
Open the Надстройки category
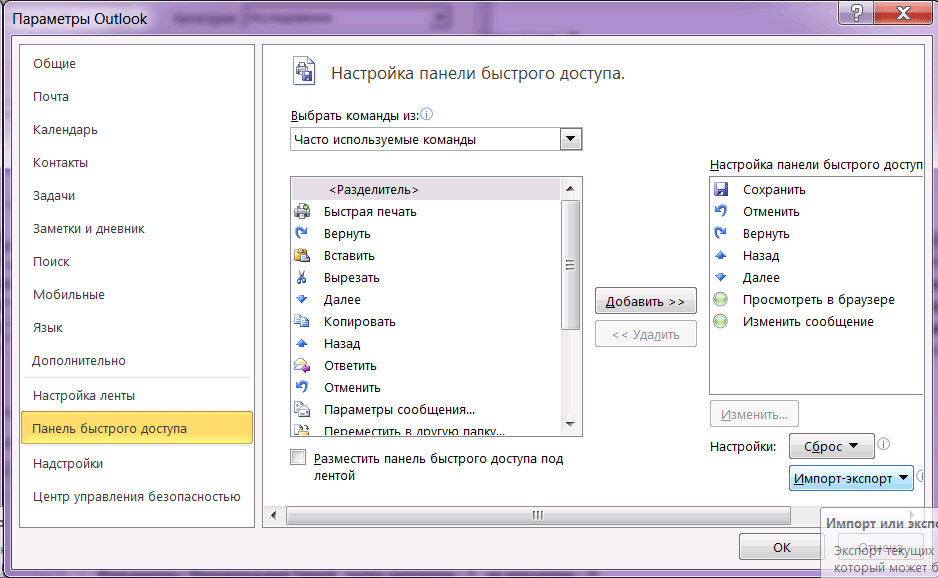pyautogui.click(x=137, y=463)
